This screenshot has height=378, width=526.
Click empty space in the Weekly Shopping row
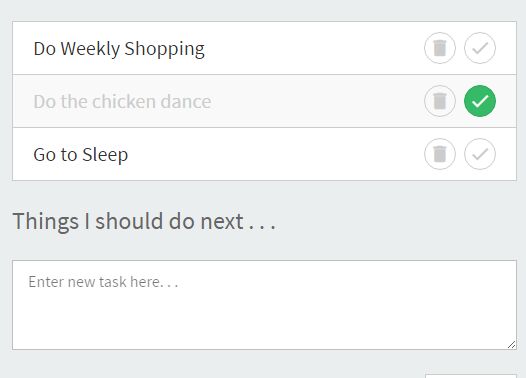tap(312, 48)
